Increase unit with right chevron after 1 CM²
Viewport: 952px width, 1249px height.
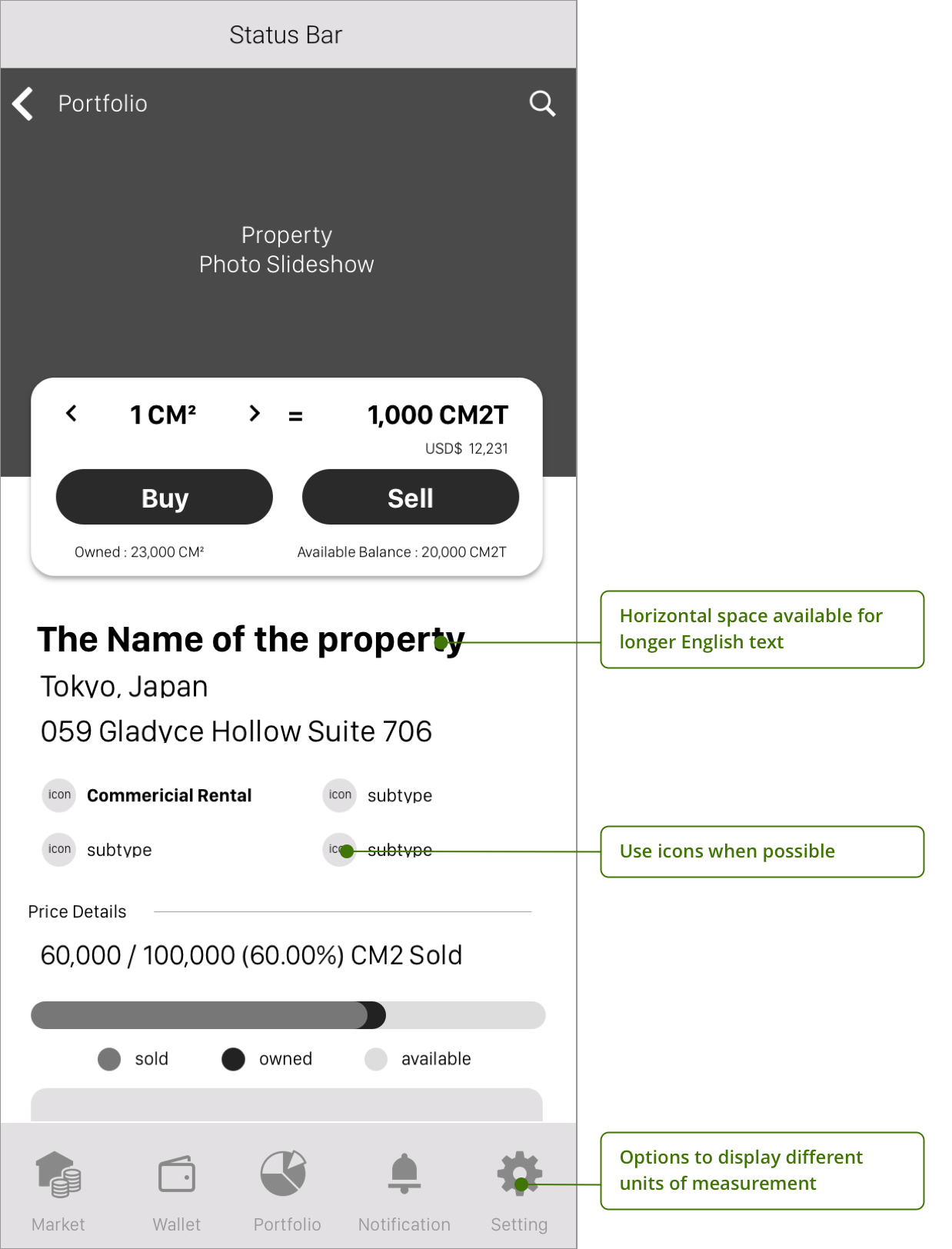pyautogui.click(x=255, y=414)
